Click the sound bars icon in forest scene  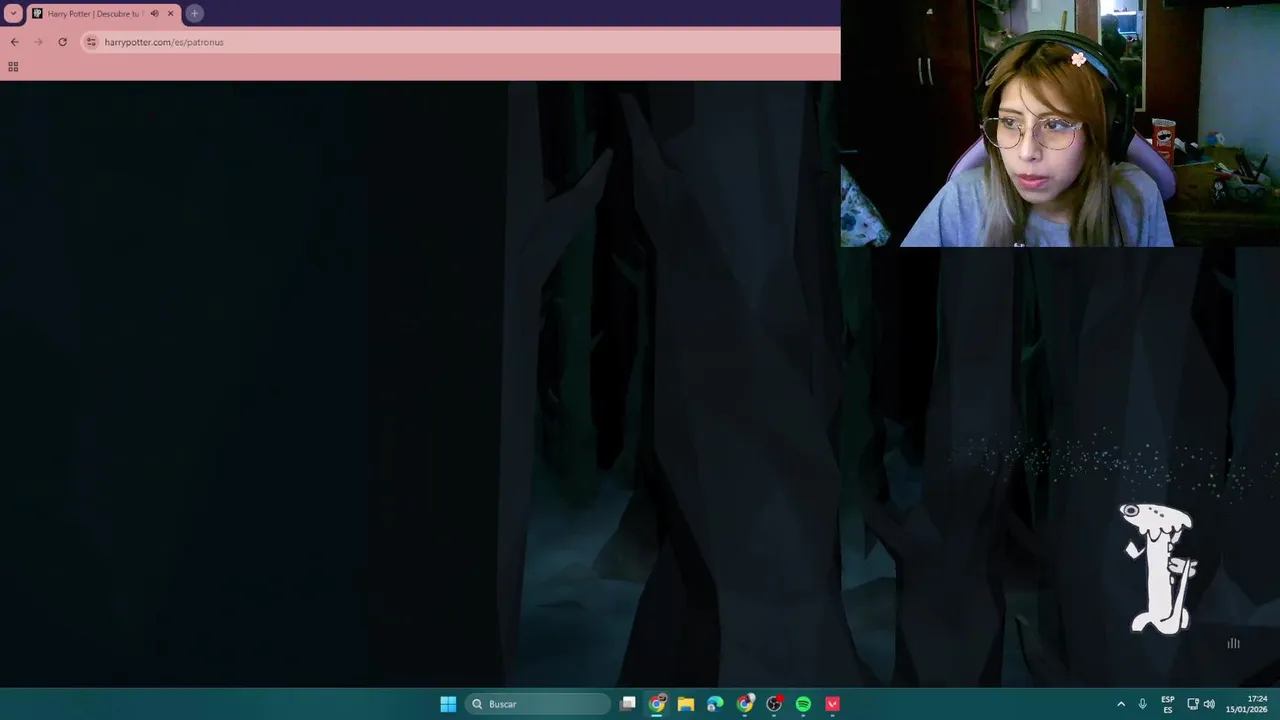[x=1233, y=643]
